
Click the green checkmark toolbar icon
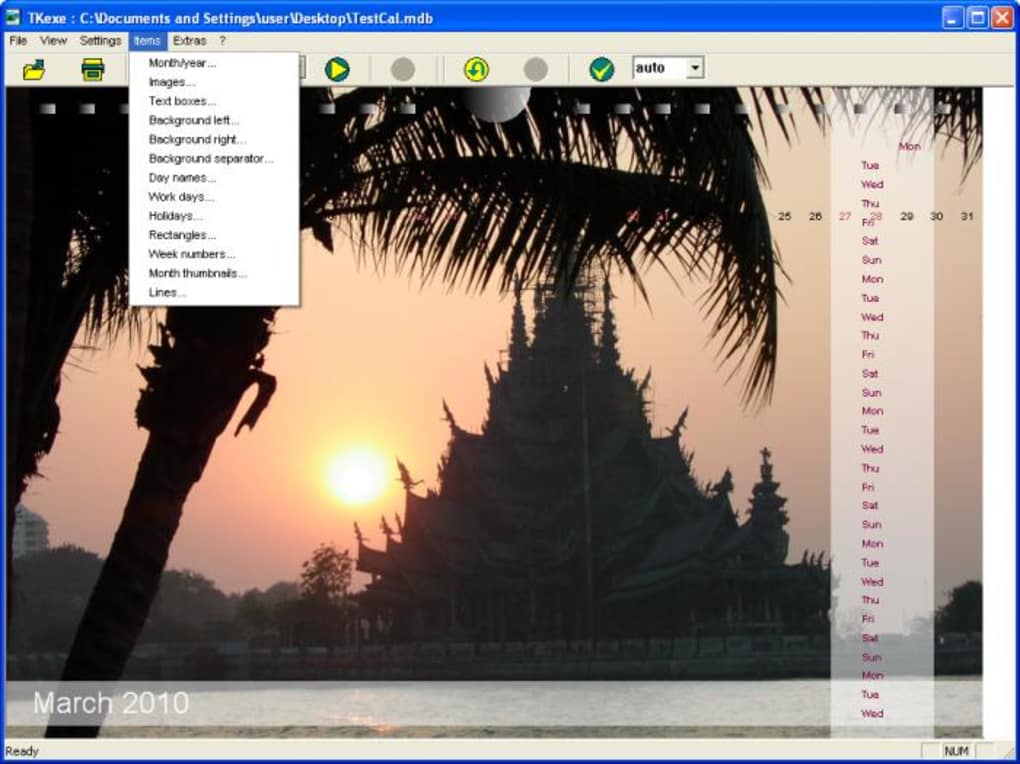602,69
